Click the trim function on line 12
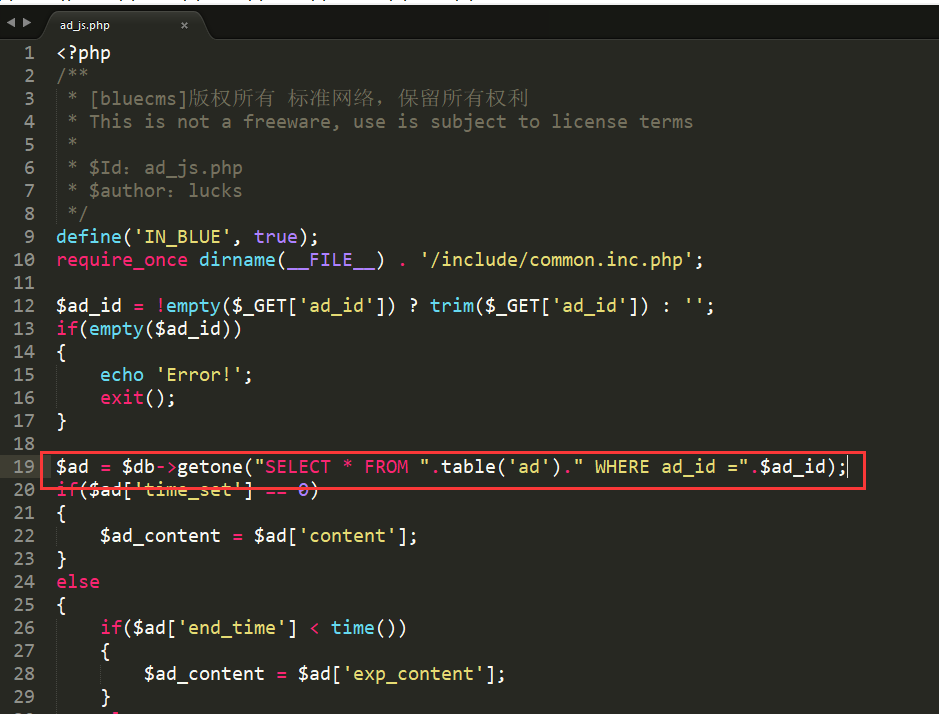The height and width of the screenshot is (714, 939). pyautogui.click(x=452, y=306)
